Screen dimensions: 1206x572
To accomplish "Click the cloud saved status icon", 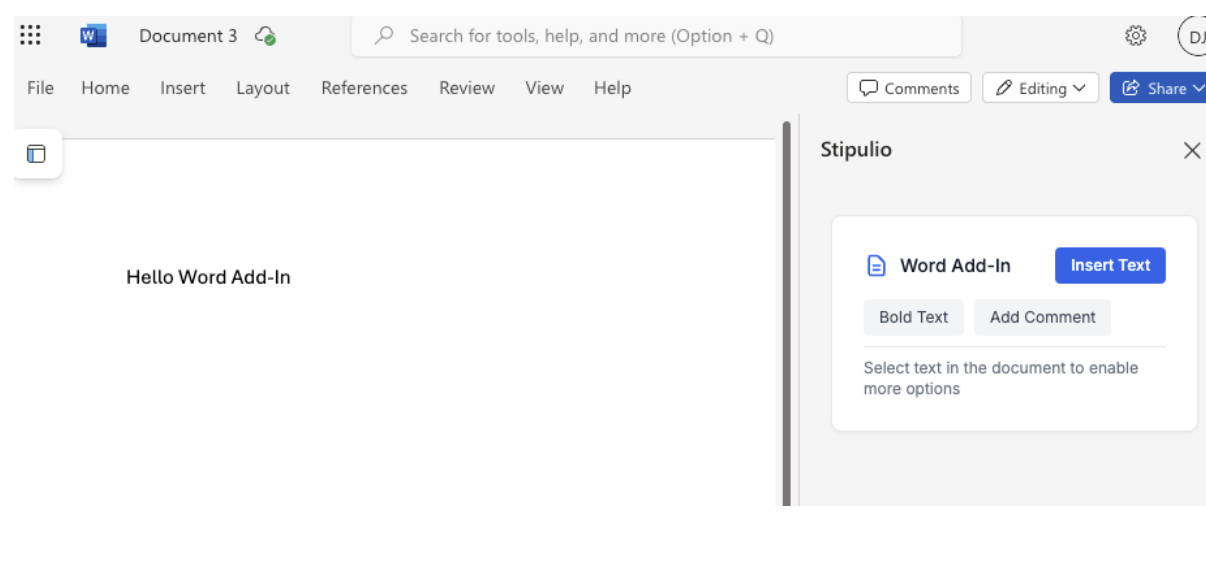I will (265, 36).
